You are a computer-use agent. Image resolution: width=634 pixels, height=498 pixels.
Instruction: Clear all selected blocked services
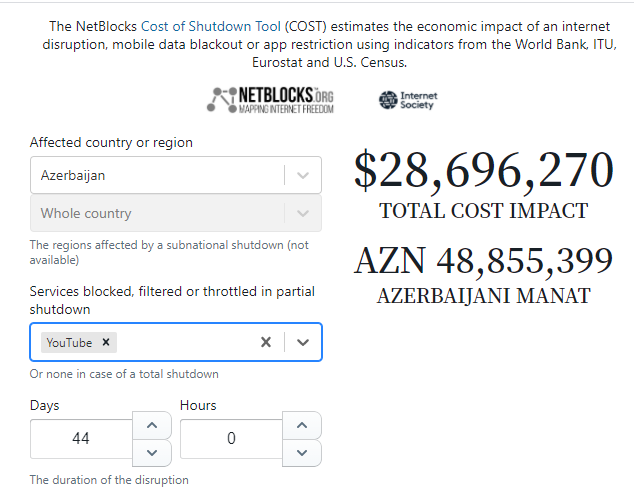tap(266, 342)
